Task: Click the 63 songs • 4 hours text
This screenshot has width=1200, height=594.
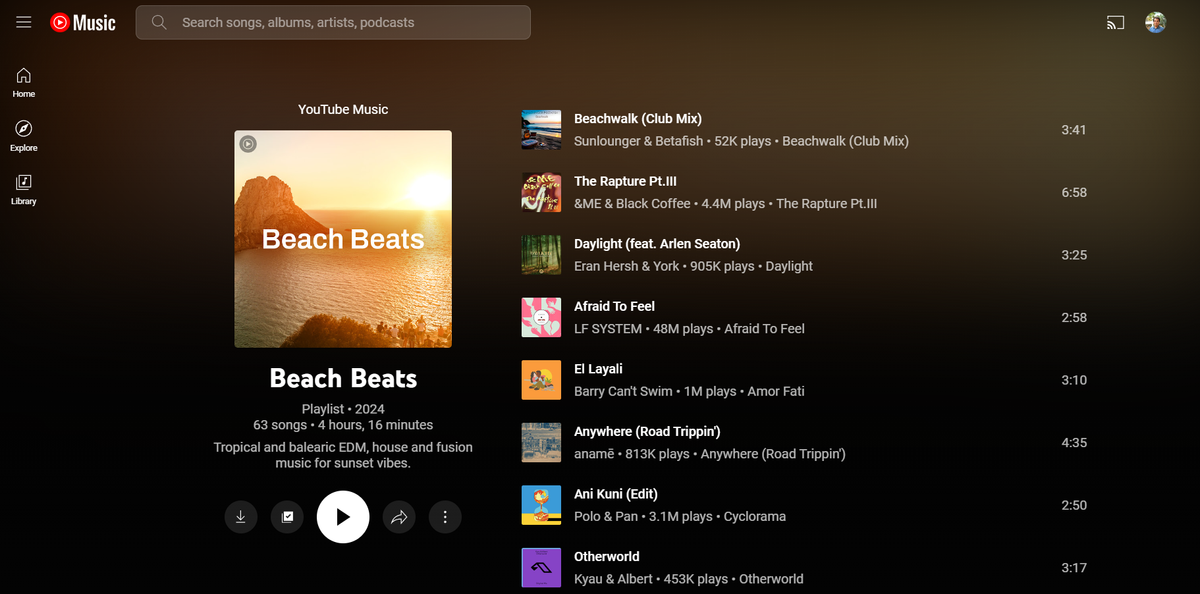Action: (343, 425)
